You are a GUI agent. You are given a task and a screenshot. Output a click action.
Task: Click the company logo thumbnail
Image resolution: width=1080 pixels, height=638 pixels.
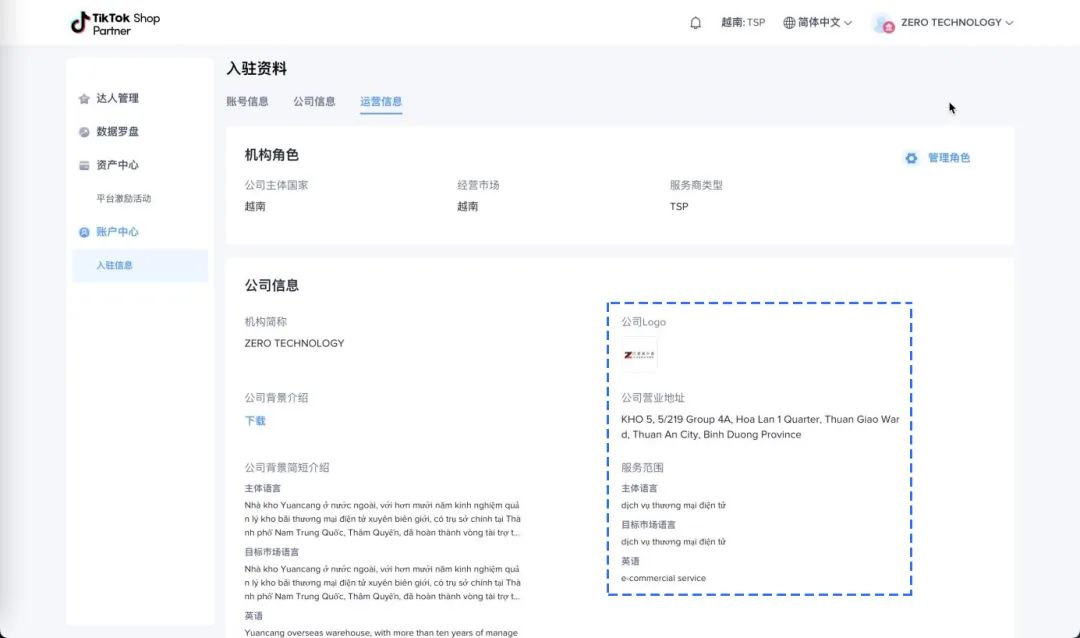point(639,355)
